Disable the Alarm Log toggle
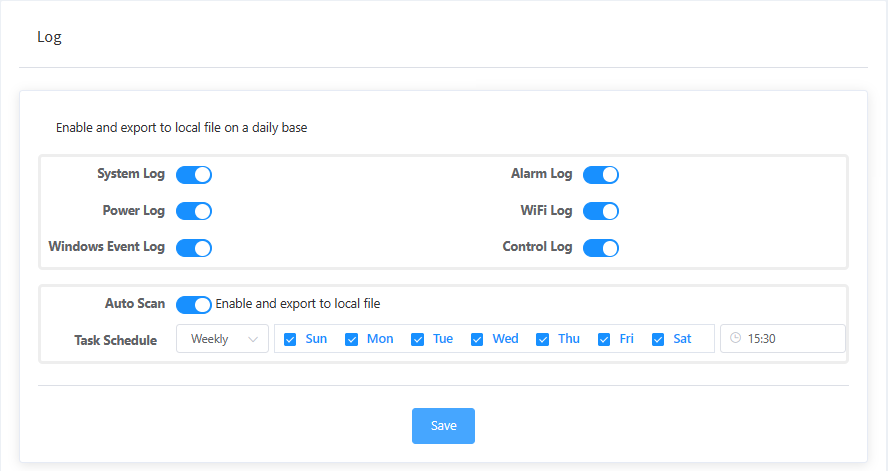The width and height of the screenshot is (888, 471). (x=601, y=175)
